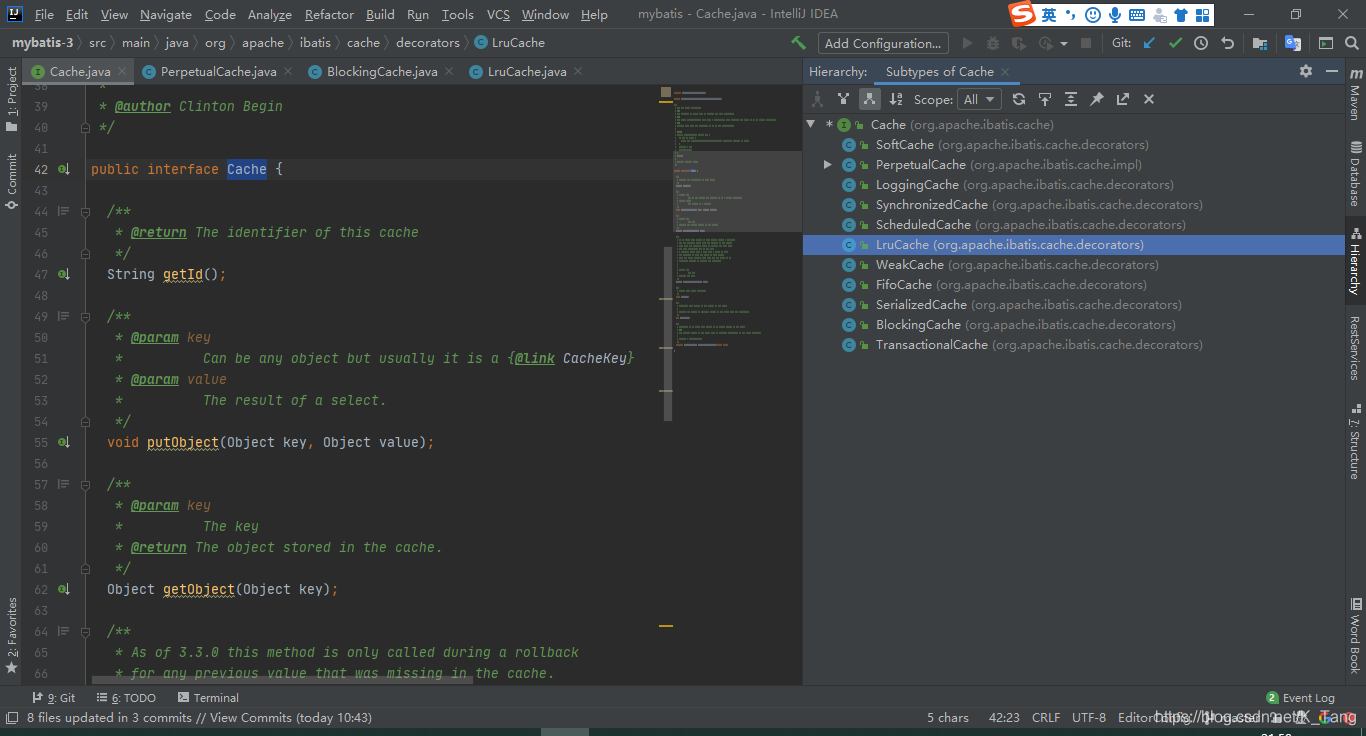Click the UTF-8 encoding status bar item
Screen dimensions: 1366x736
click(1089, 717)
